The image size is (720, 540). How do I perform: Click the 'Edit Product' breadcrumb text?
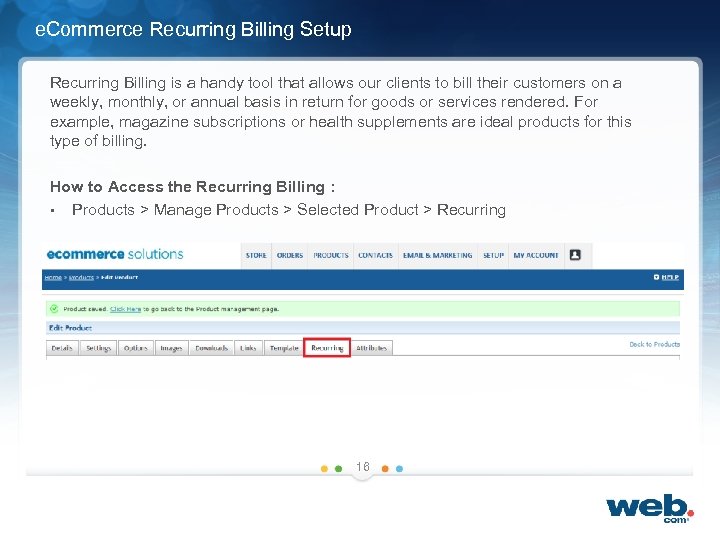point(119,277)
